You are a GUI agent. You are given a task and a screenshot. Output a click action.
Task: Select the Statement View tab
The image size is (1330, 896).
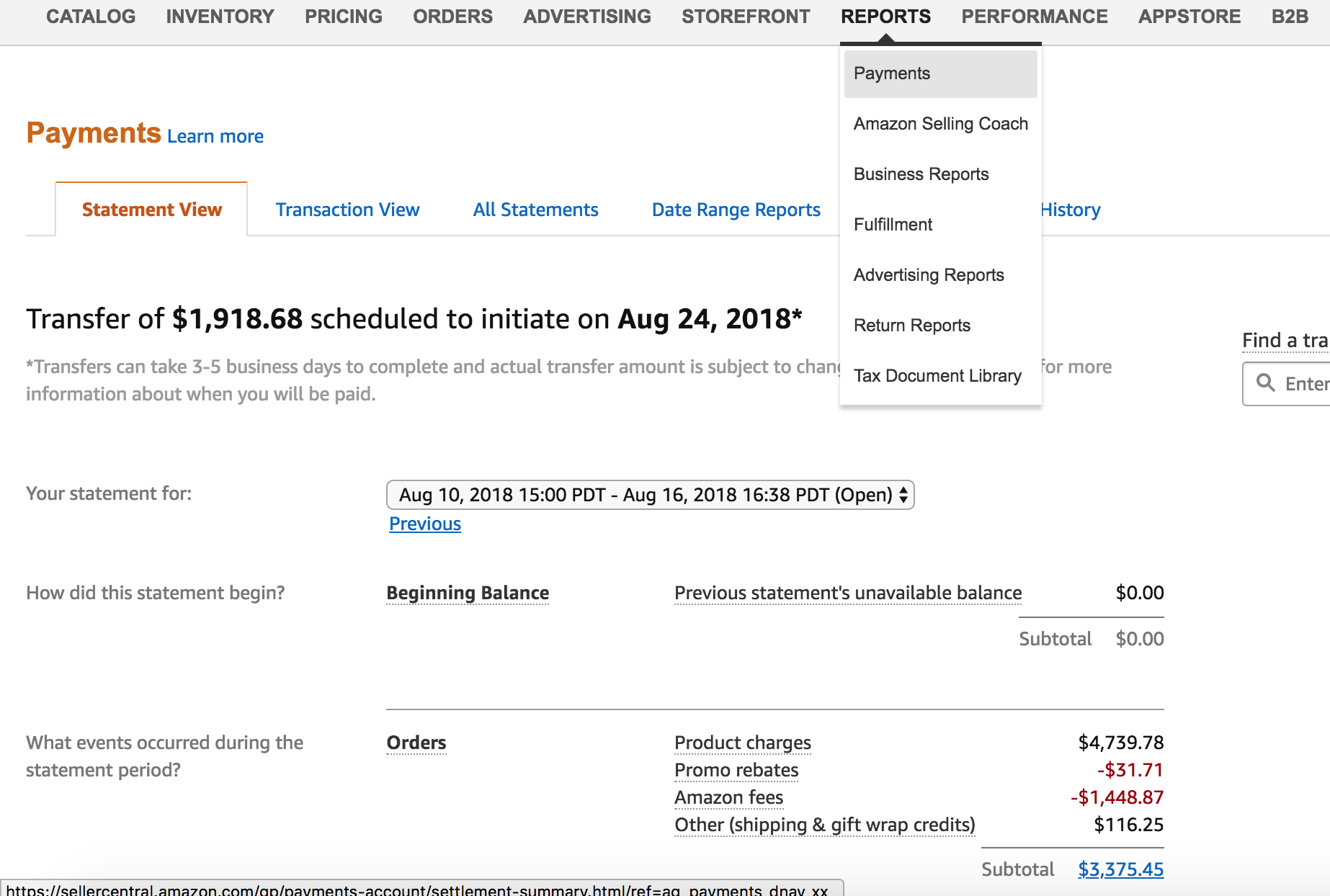pos(152,210)
